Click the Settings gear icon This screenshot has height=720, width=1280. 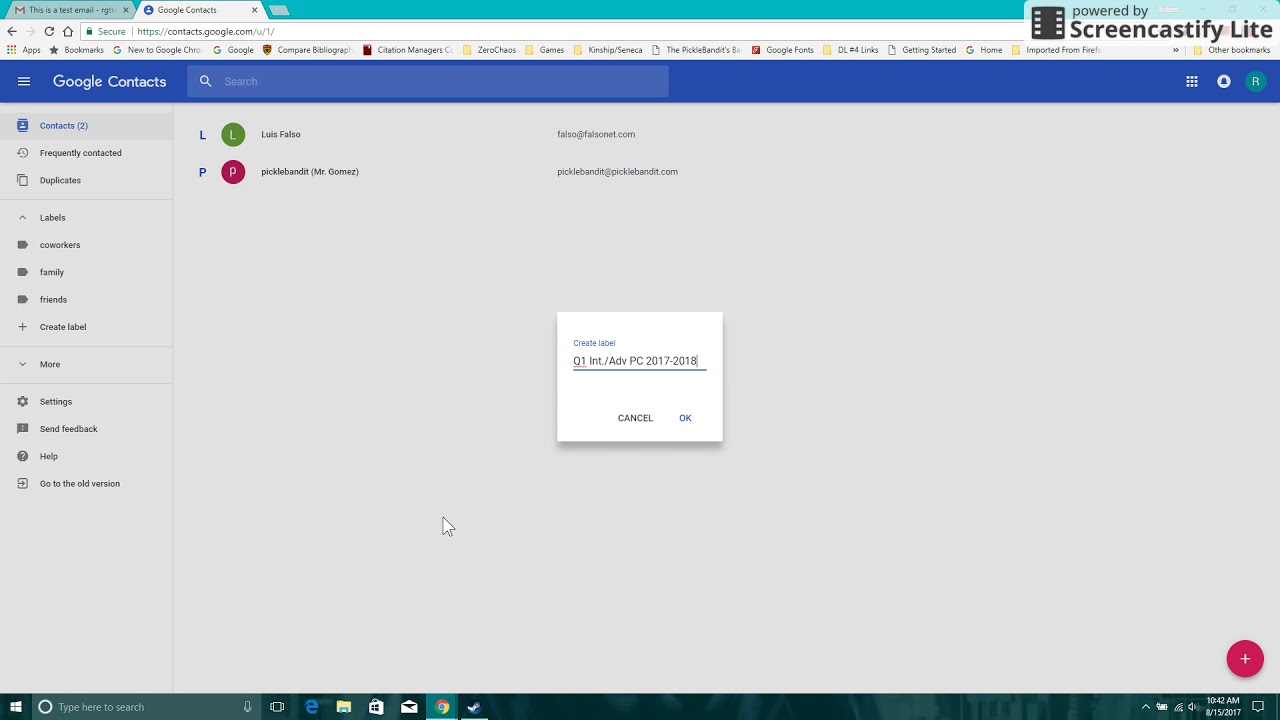tap(22, 402)
